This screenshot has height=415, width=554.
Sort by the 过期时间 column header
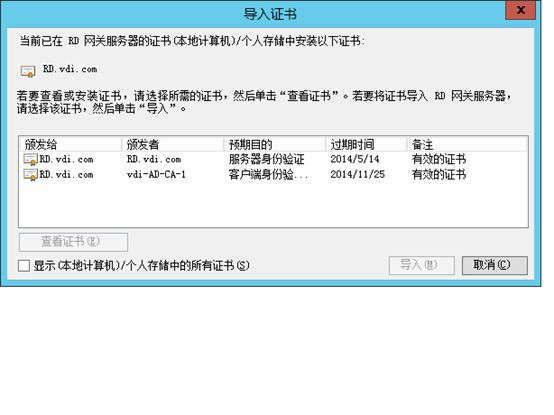click(x=366, y=144)
